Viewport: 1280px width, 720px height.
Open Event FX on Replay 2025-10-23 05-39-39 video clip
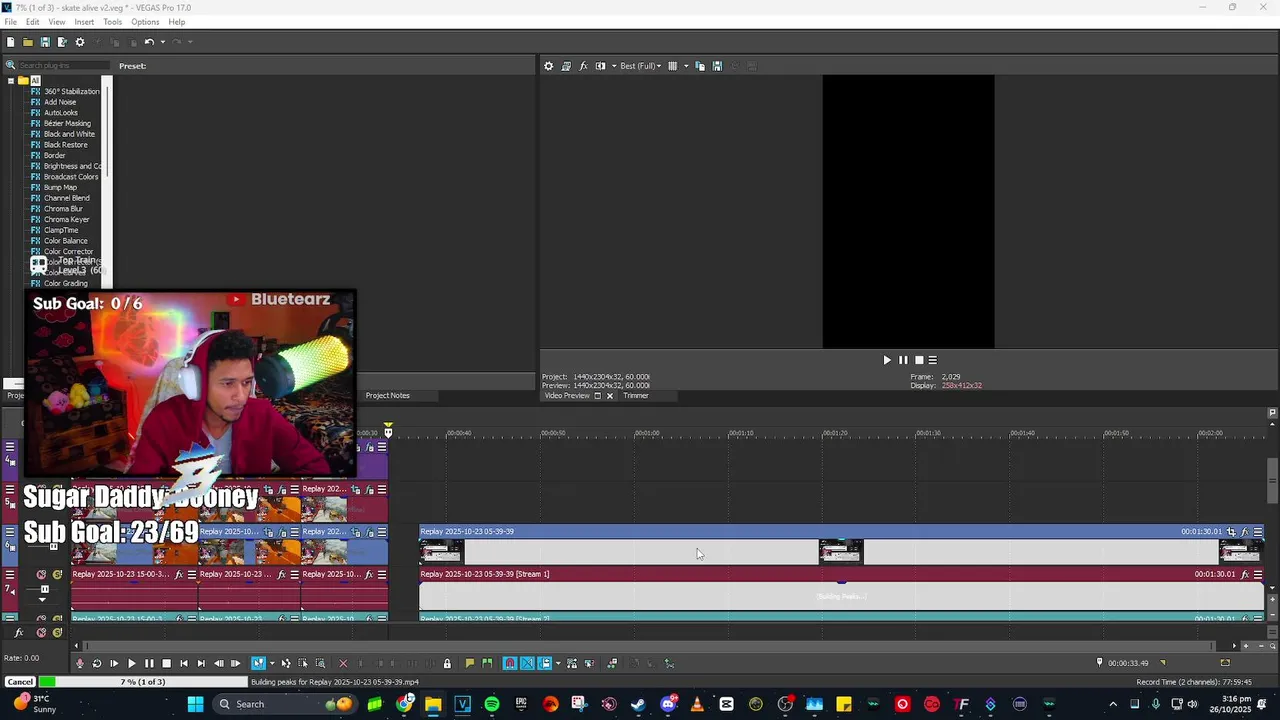tap(1245, 532)
